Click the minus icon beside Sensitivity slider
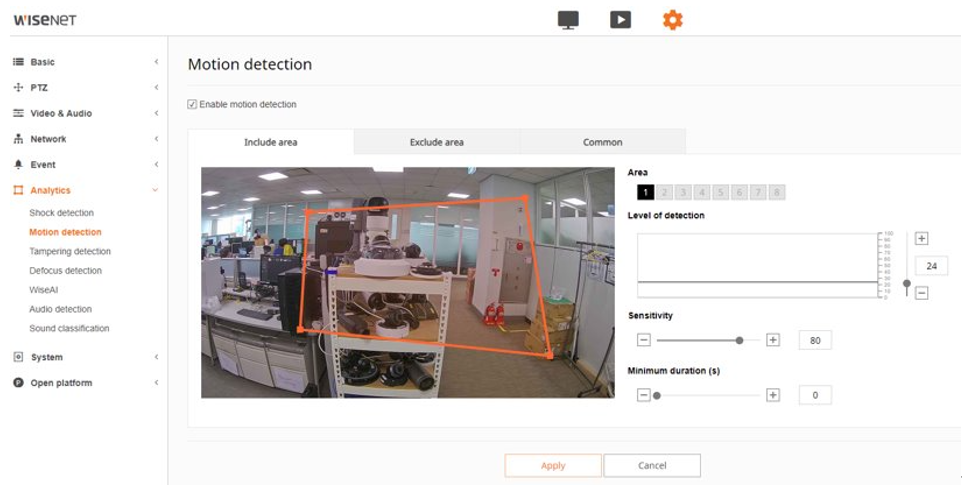This screenshot has height=487, width=962. click(x=644, y=340)
